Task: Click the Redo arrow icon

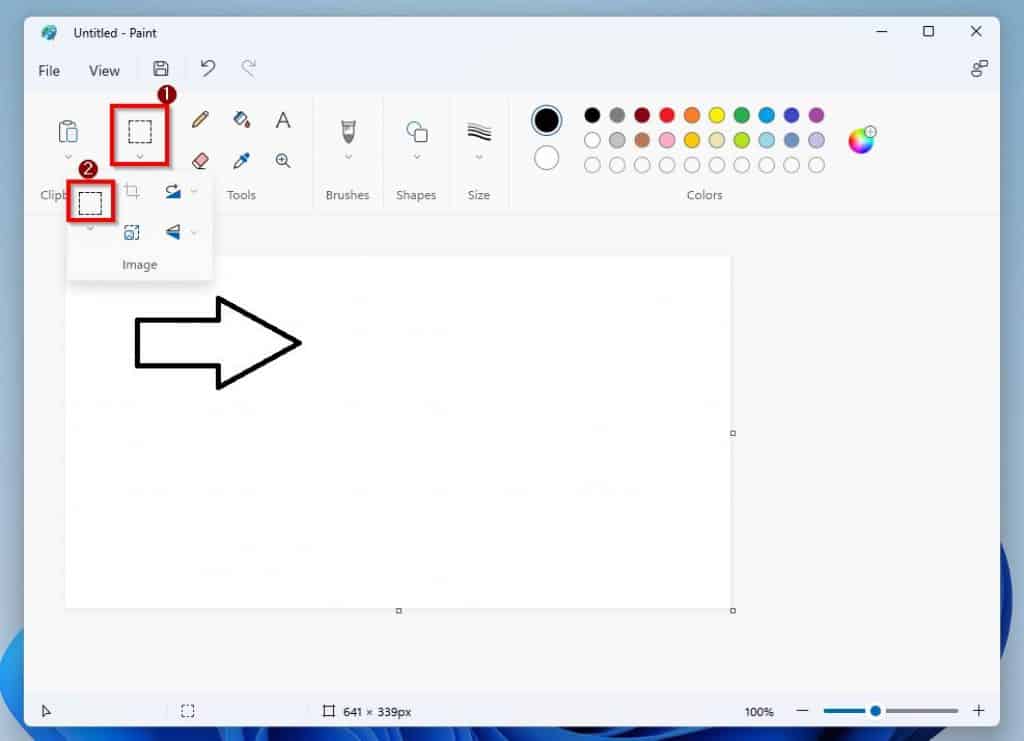Action: point(249,68)
